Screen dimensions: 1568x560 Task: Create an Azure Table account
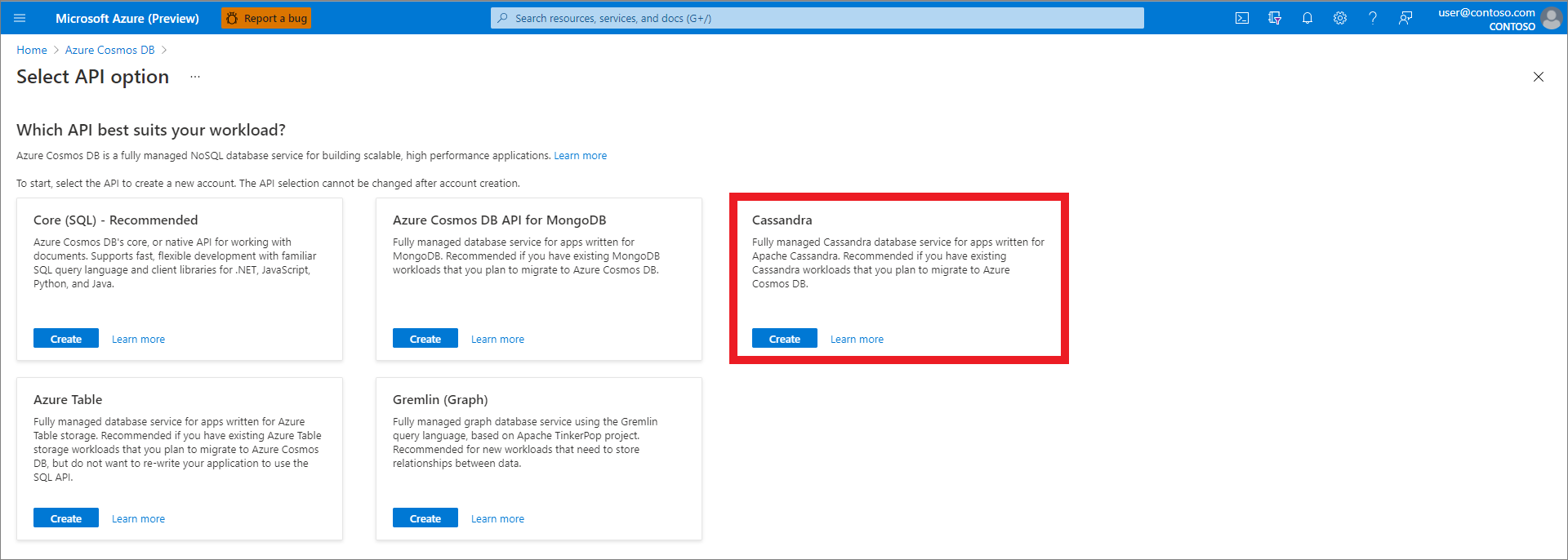[66, 518]
